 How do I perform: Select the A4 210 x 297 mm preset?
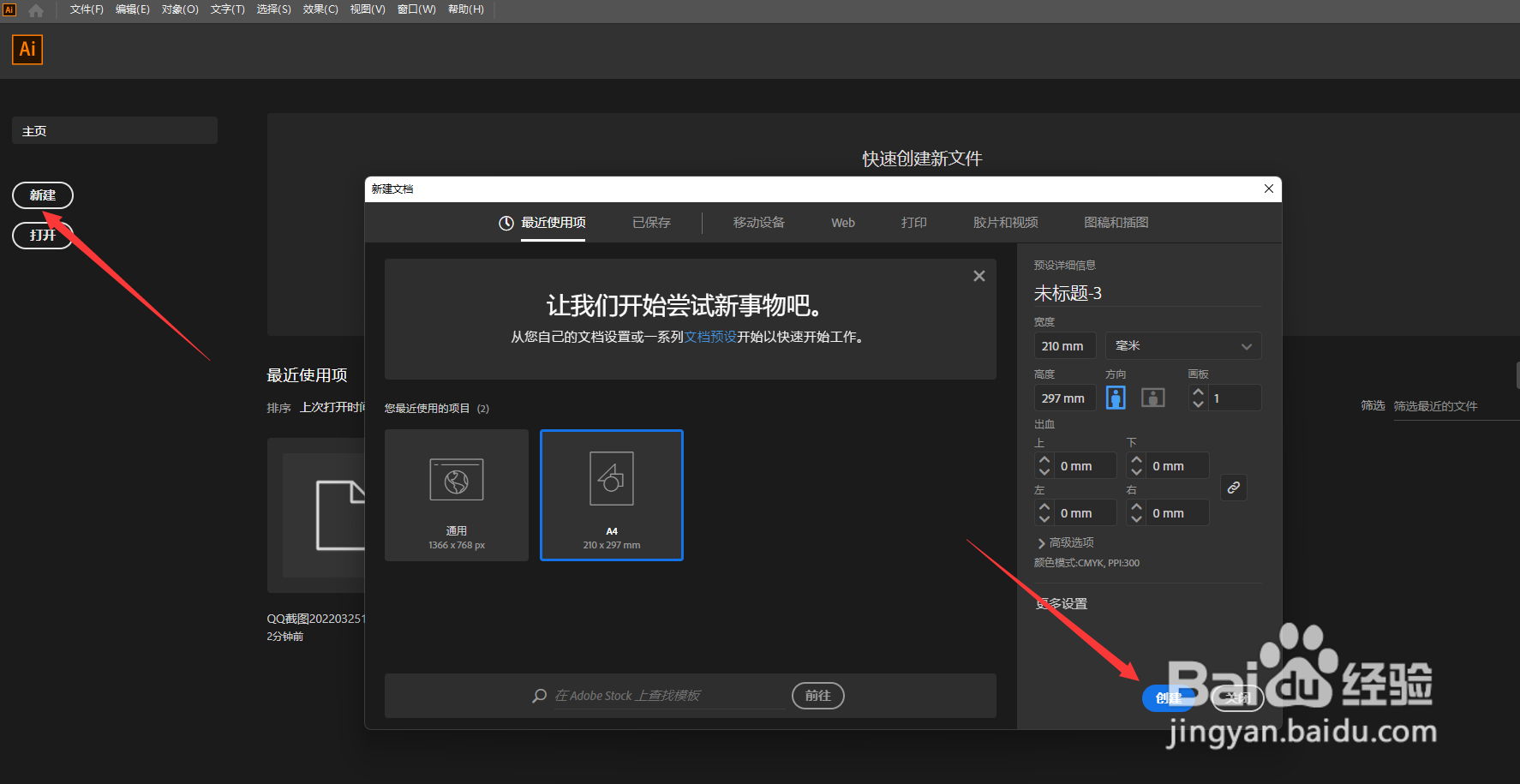click(612, 495)
